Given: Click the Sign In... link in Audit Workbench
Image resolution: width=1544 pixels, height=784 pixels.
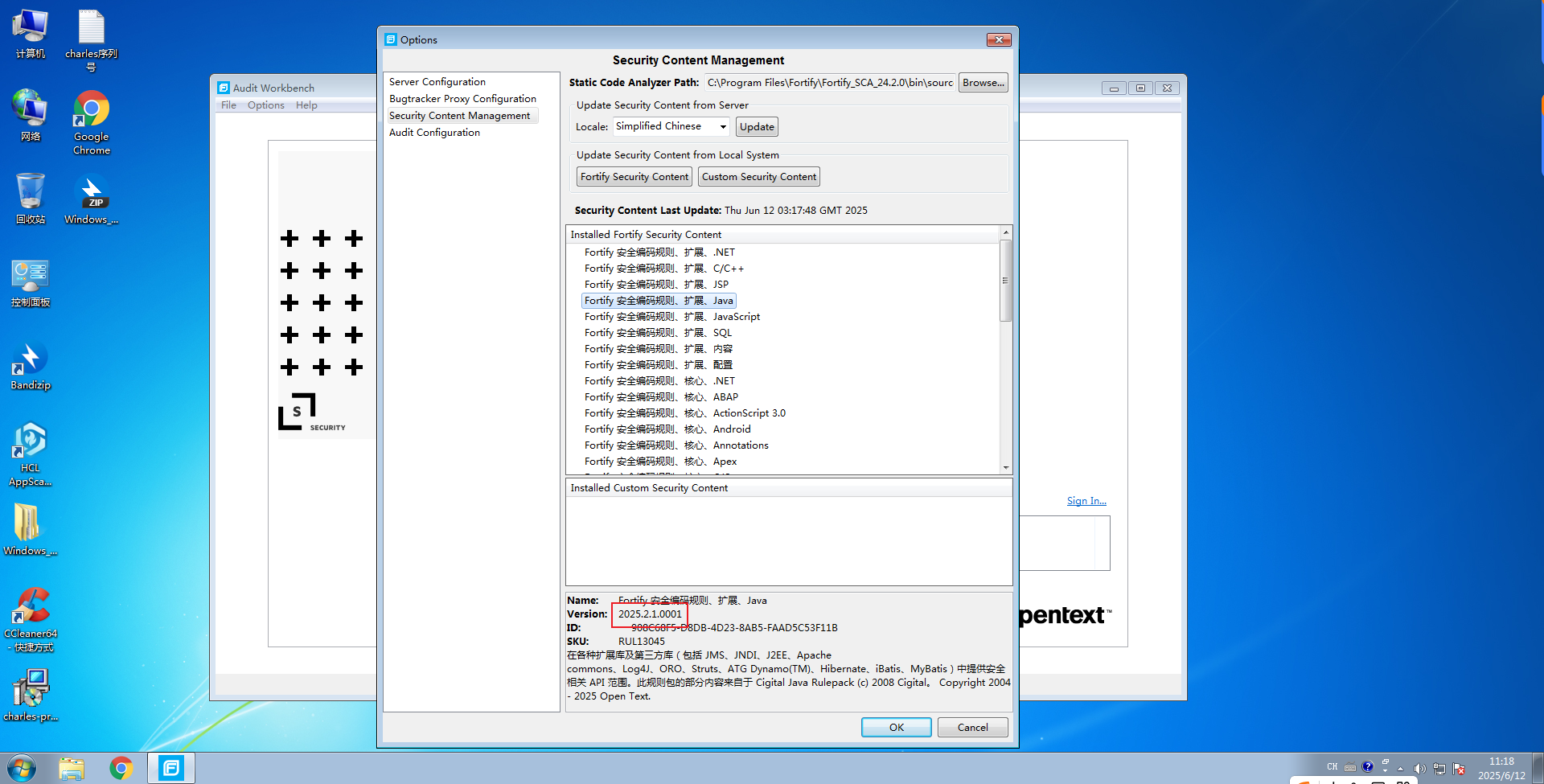Looking at the screenshot, I should [x=1086, y=501].
